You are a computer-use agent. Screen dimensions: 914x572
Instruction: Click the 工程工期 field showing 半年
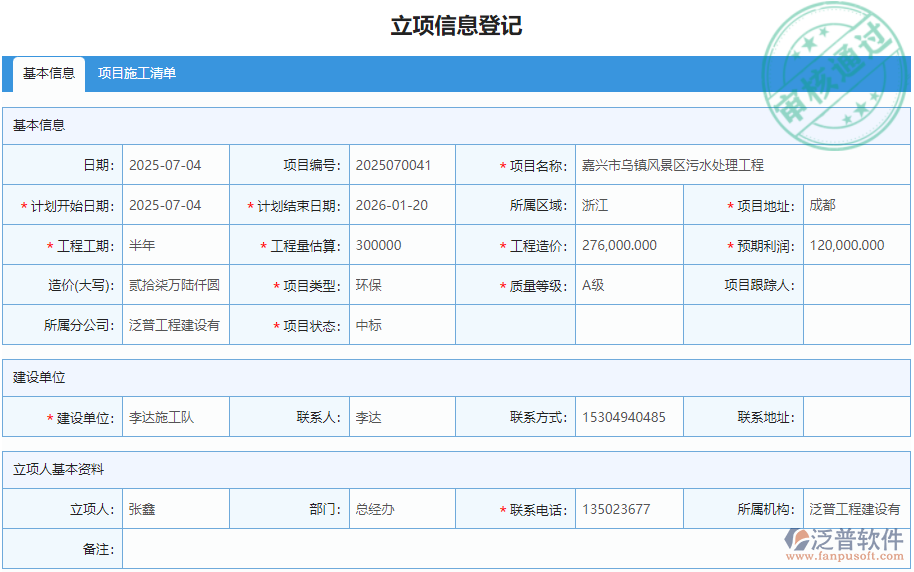click(176, 245)
